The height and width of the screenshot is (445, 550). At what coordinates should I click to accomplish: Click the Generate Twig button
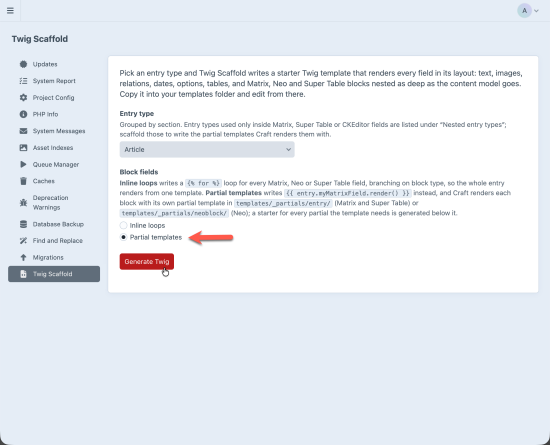147,262
